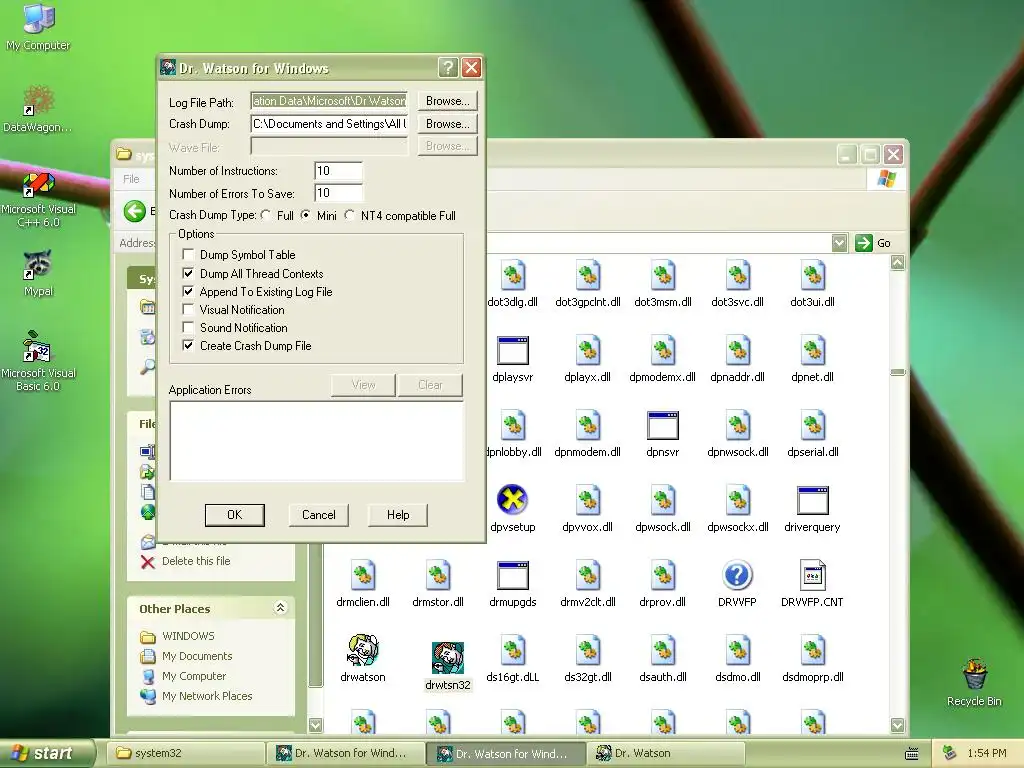
Task: Click the dialog Help button
Action: [398, 515]
